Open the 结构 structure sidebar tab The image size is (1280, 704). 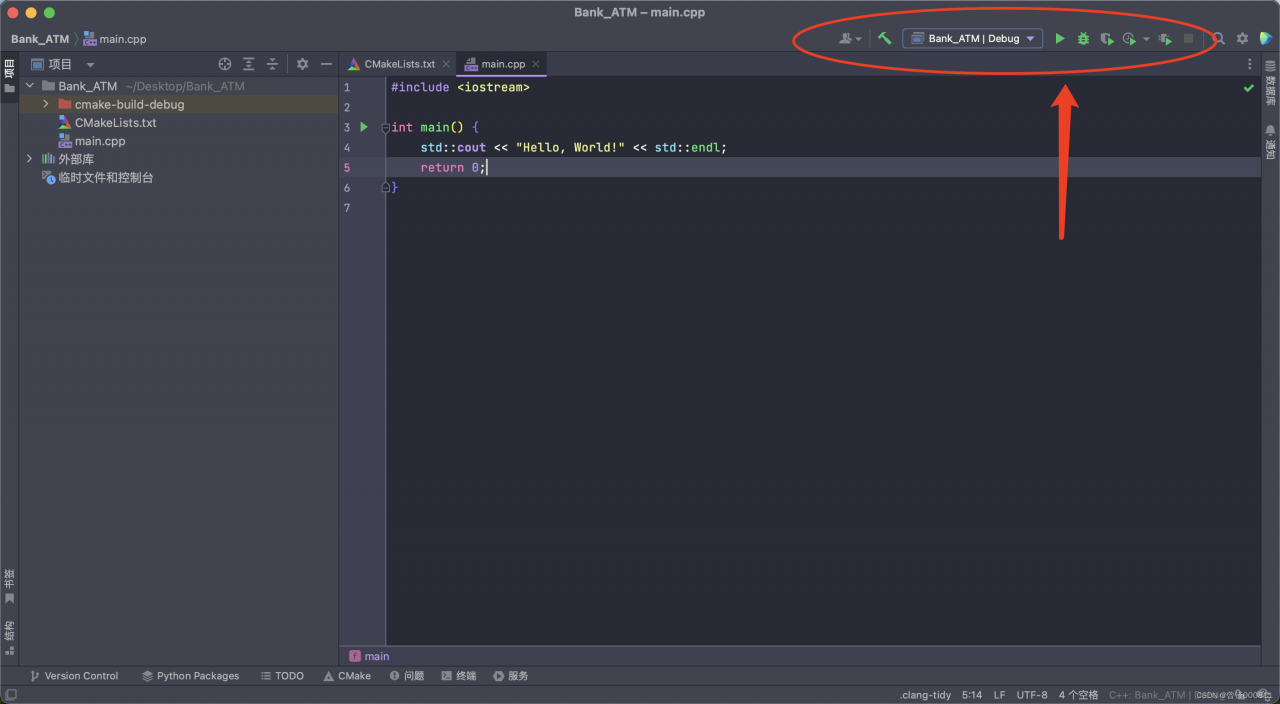pos(9,638)
